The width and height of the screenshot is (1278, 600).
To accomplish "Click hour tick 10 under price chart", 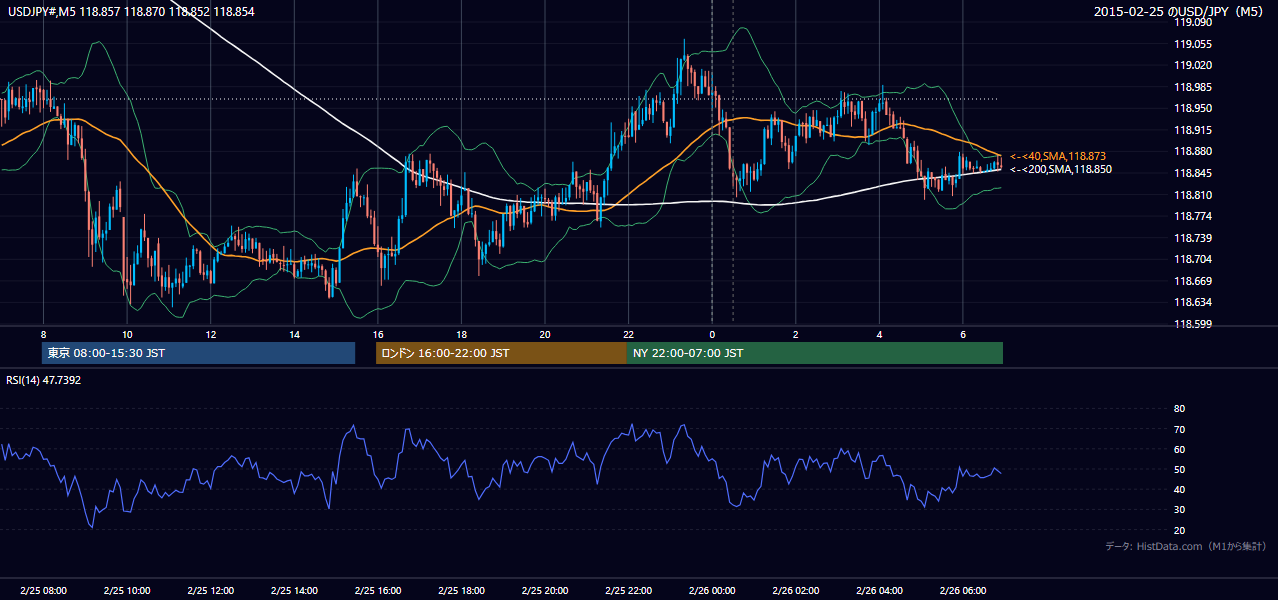I will coord(127,334).
